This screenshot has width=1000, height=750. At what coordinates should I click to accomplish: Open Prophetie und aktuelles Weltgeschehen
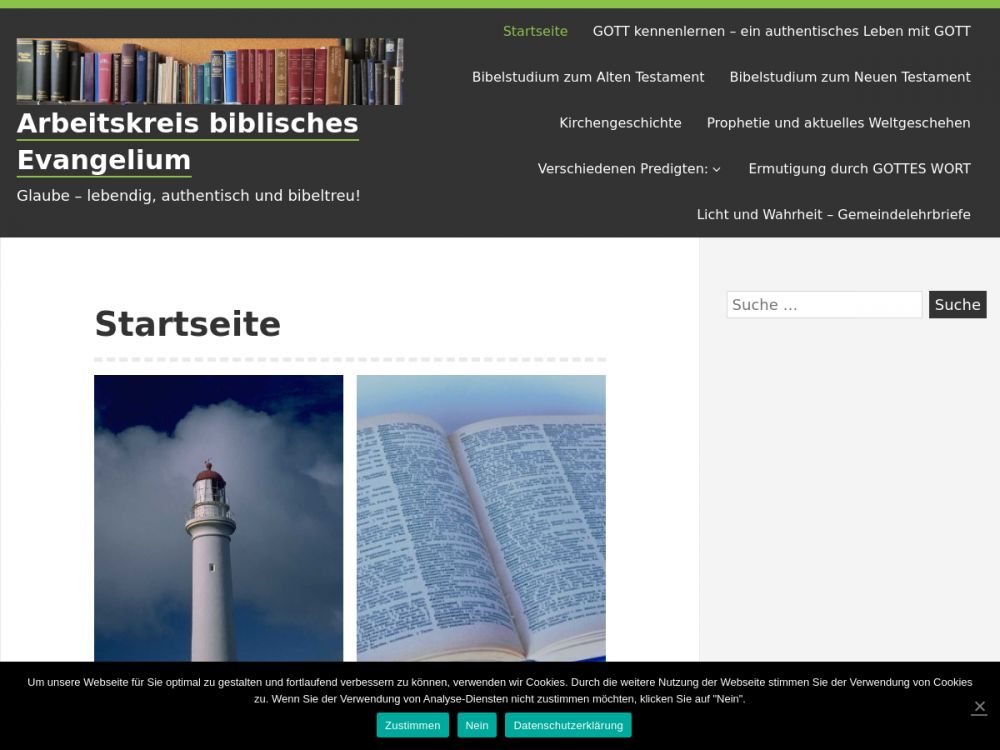pyautogui.click(x=838, y=123)
